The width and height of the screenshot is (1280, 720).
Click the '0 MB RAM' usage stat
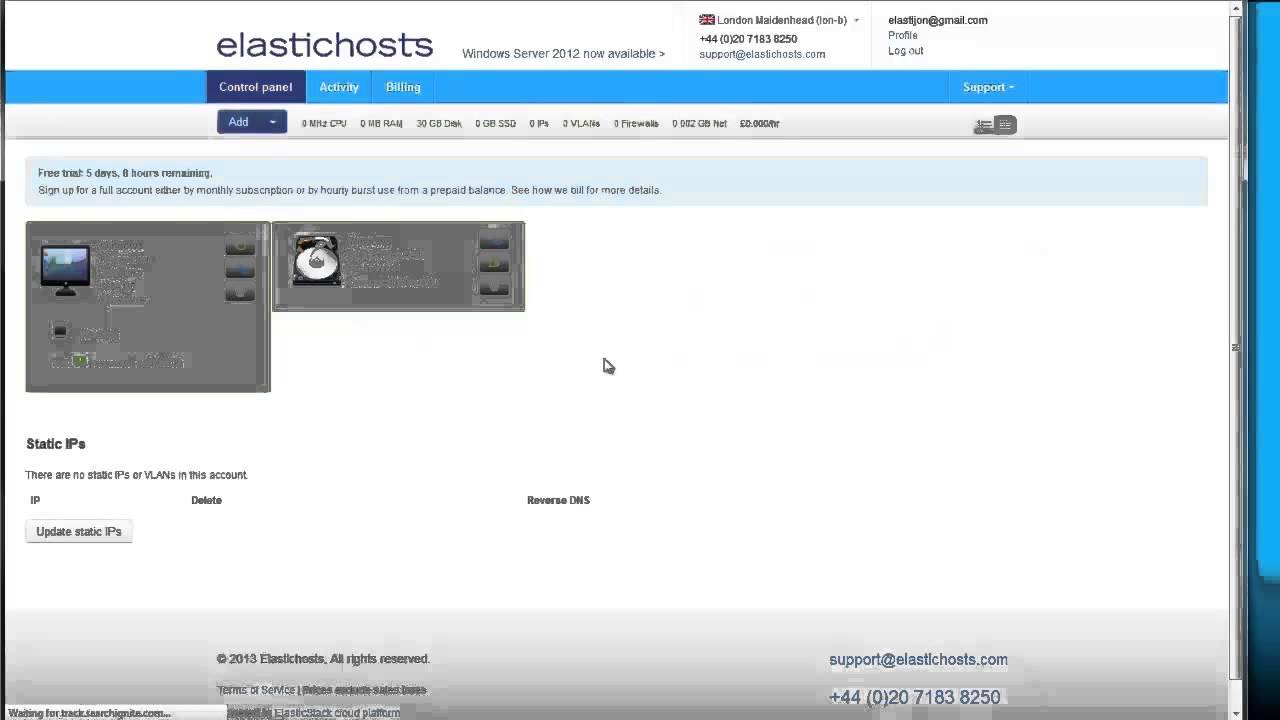[381, 124]
